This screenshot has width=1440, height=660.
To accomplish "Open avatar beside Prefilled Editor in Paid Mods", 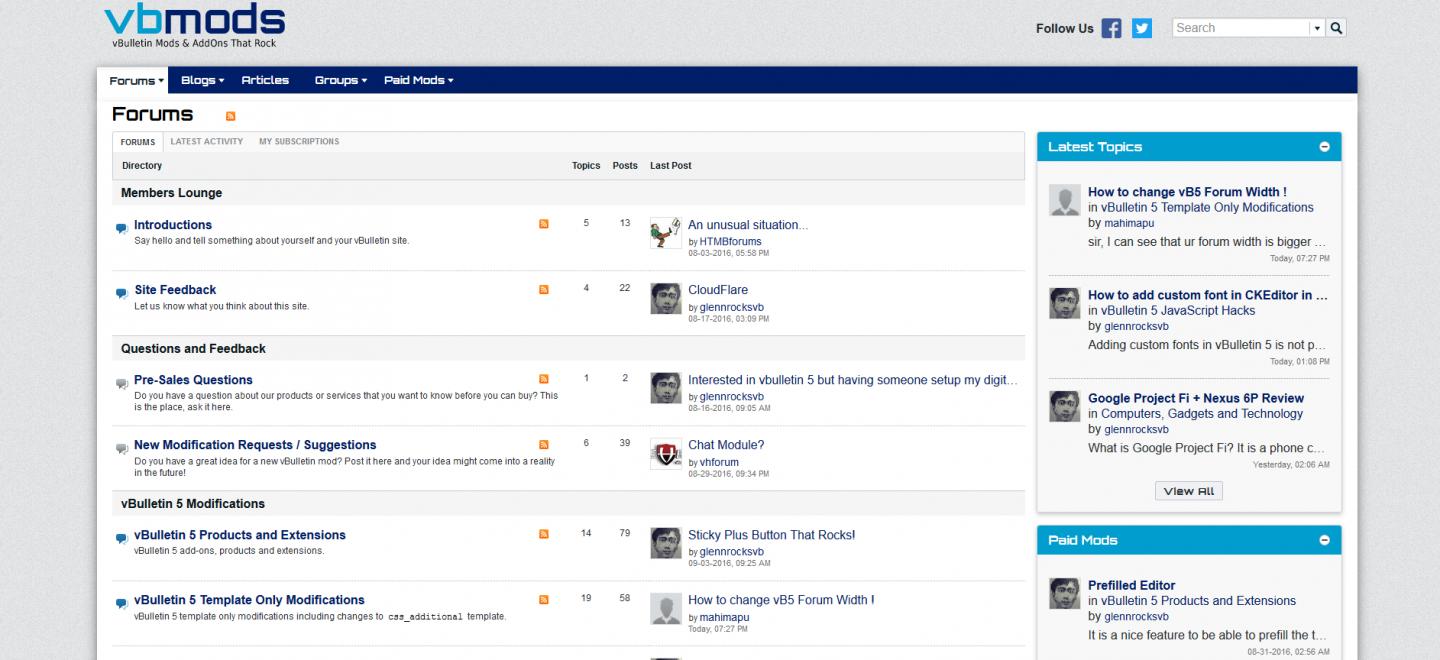I will [1064, 593].
